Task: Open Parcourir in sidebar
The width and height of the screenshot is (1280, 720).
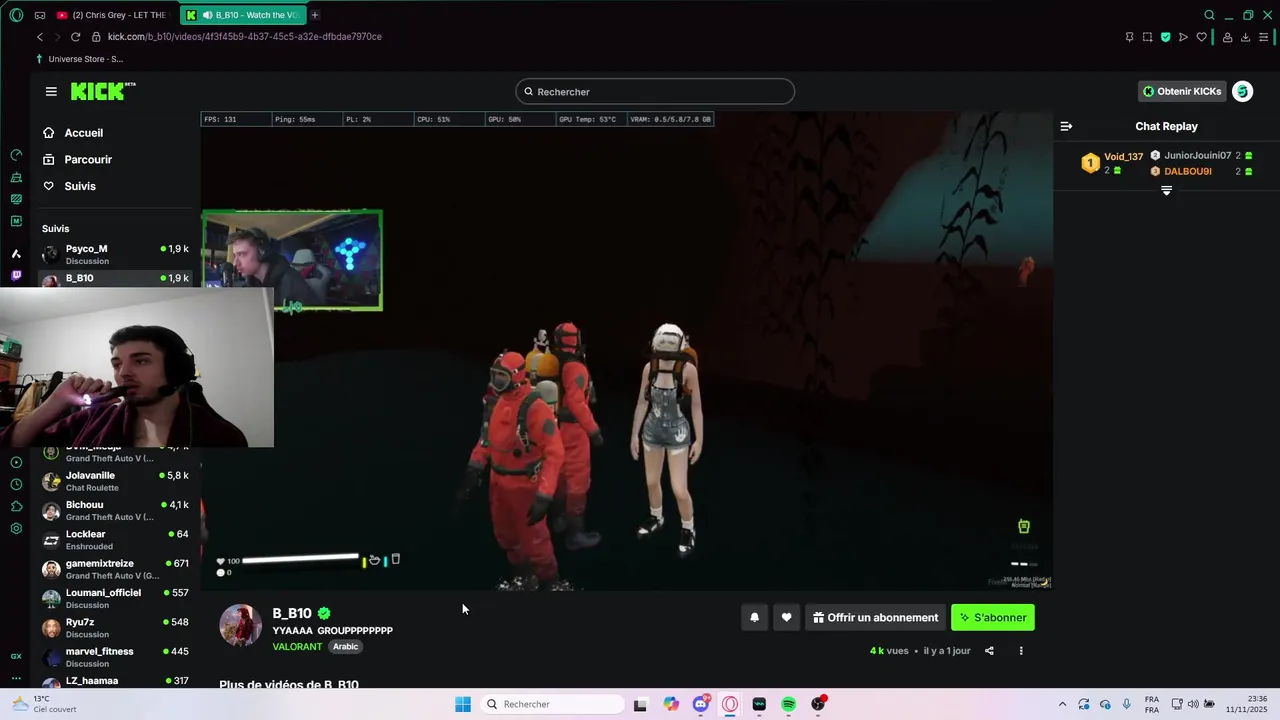Action: pos(88,159)
